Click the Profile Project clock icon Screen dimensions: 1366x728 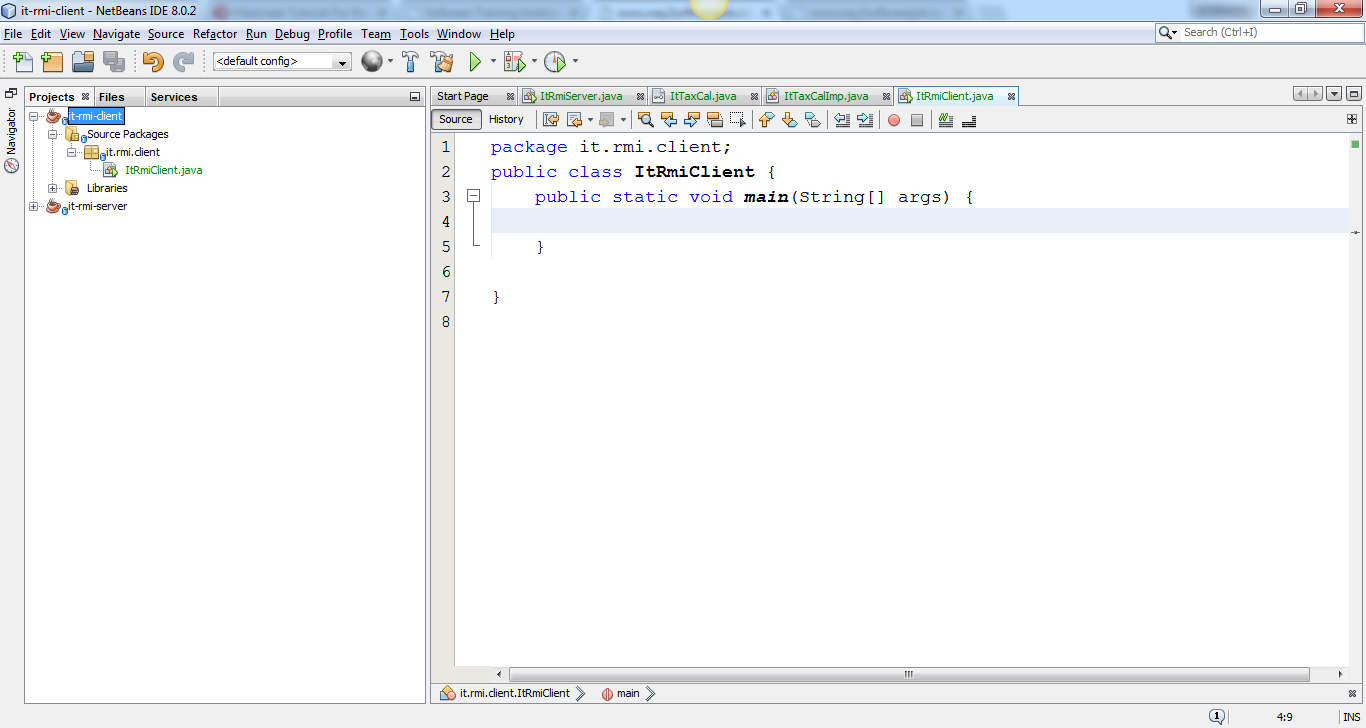554,62
